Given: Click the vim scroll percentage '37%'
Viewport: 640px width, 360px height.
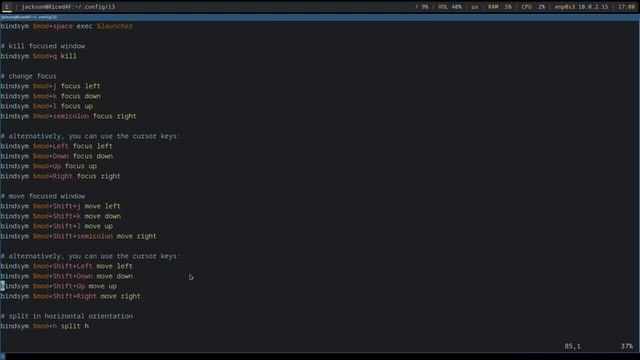Looking at the screenshot, I should 627,346.
